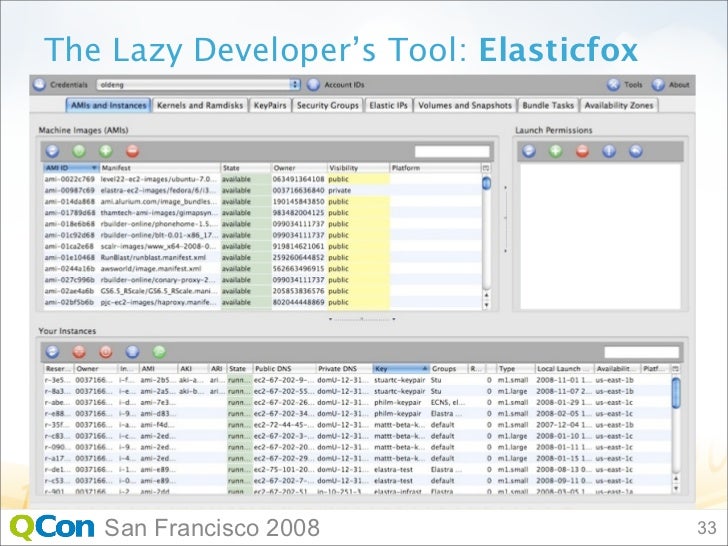The image size is (728, 546).
Task: Click the Instances search filter field
Action: (x=641, y=352)
